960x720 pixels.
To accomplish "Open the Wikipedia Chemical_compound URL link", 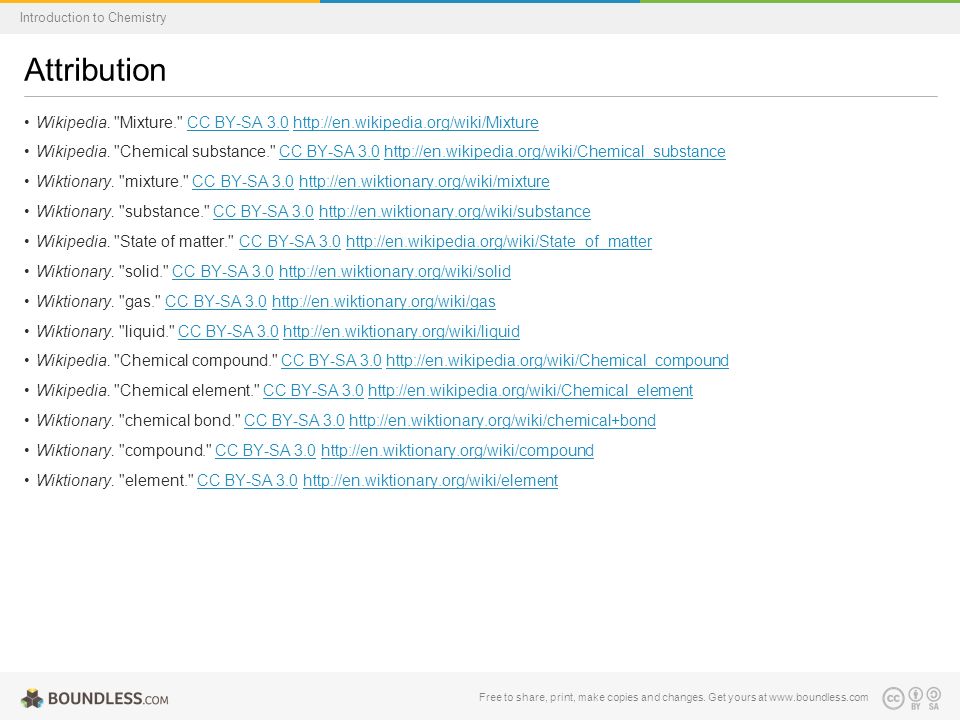I will 557,360.
